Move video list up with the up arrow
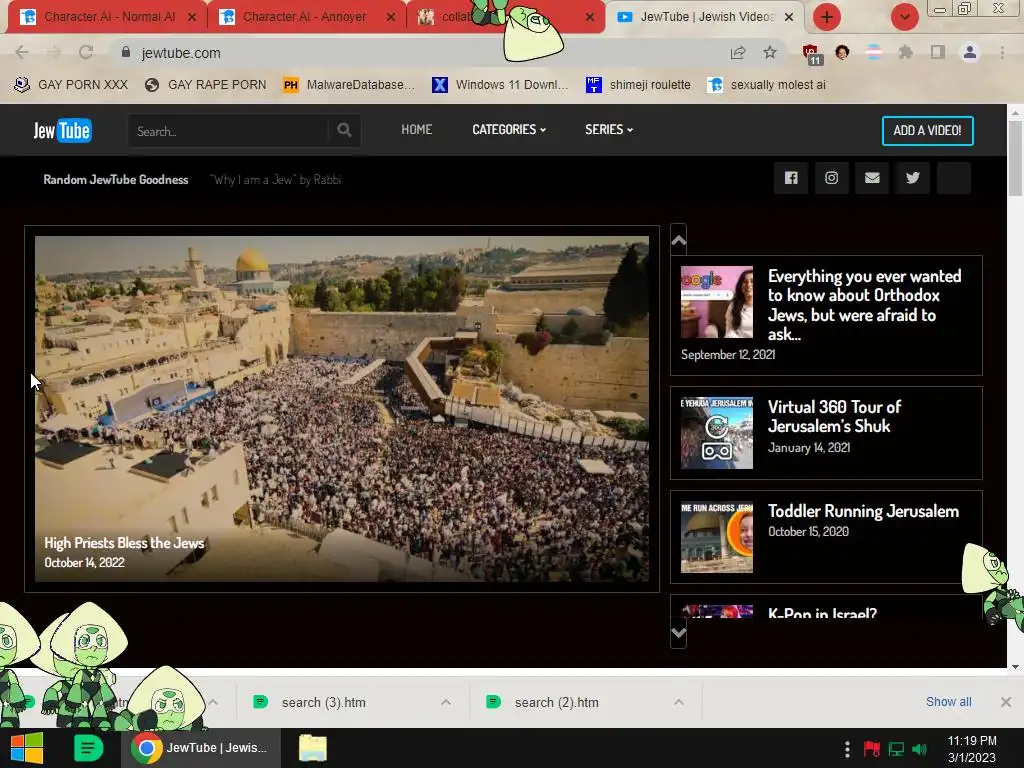 click(679, 240)
